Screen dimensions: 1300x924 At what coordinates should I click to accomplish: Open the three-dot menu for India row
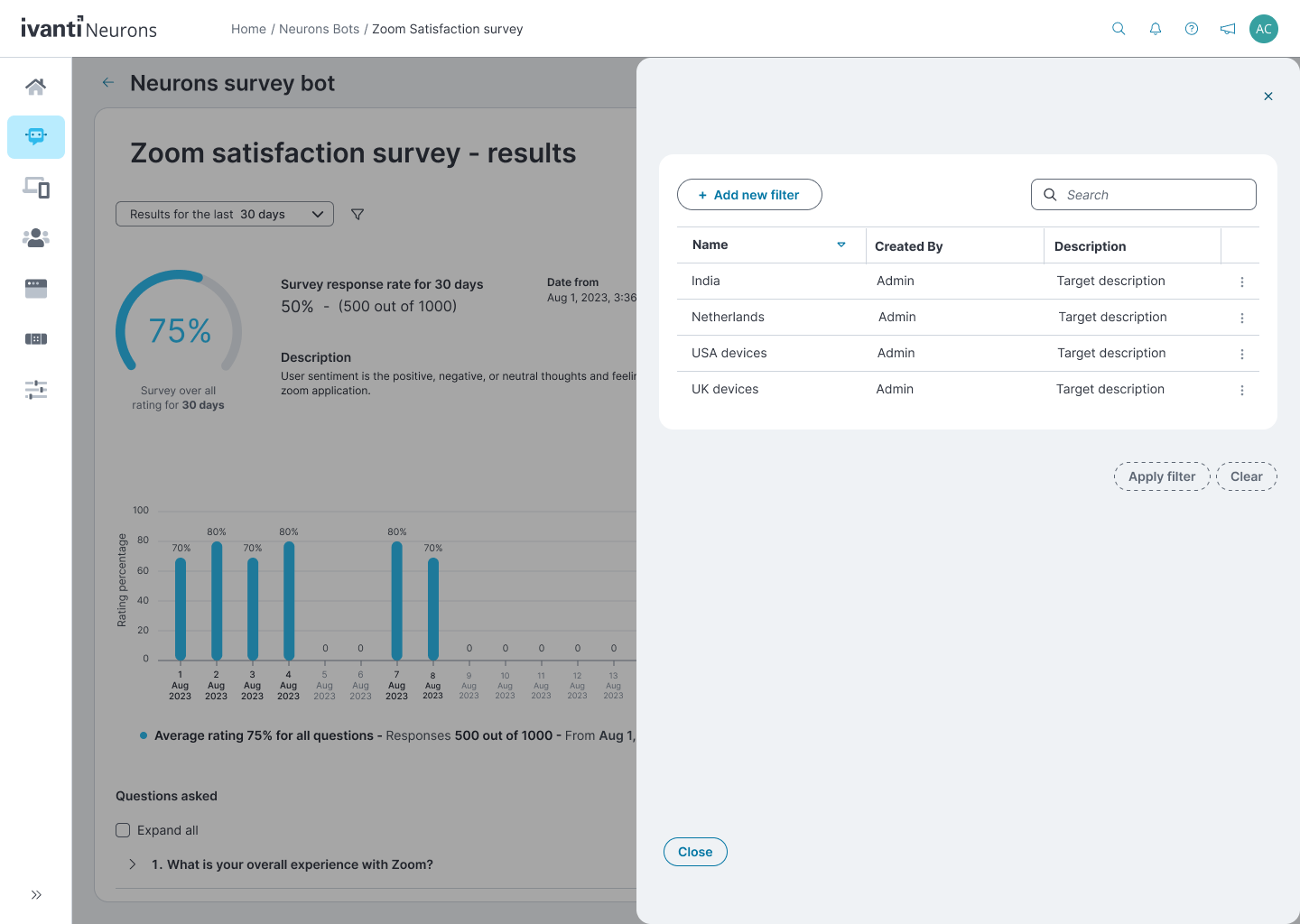(x=1242, y=282)
